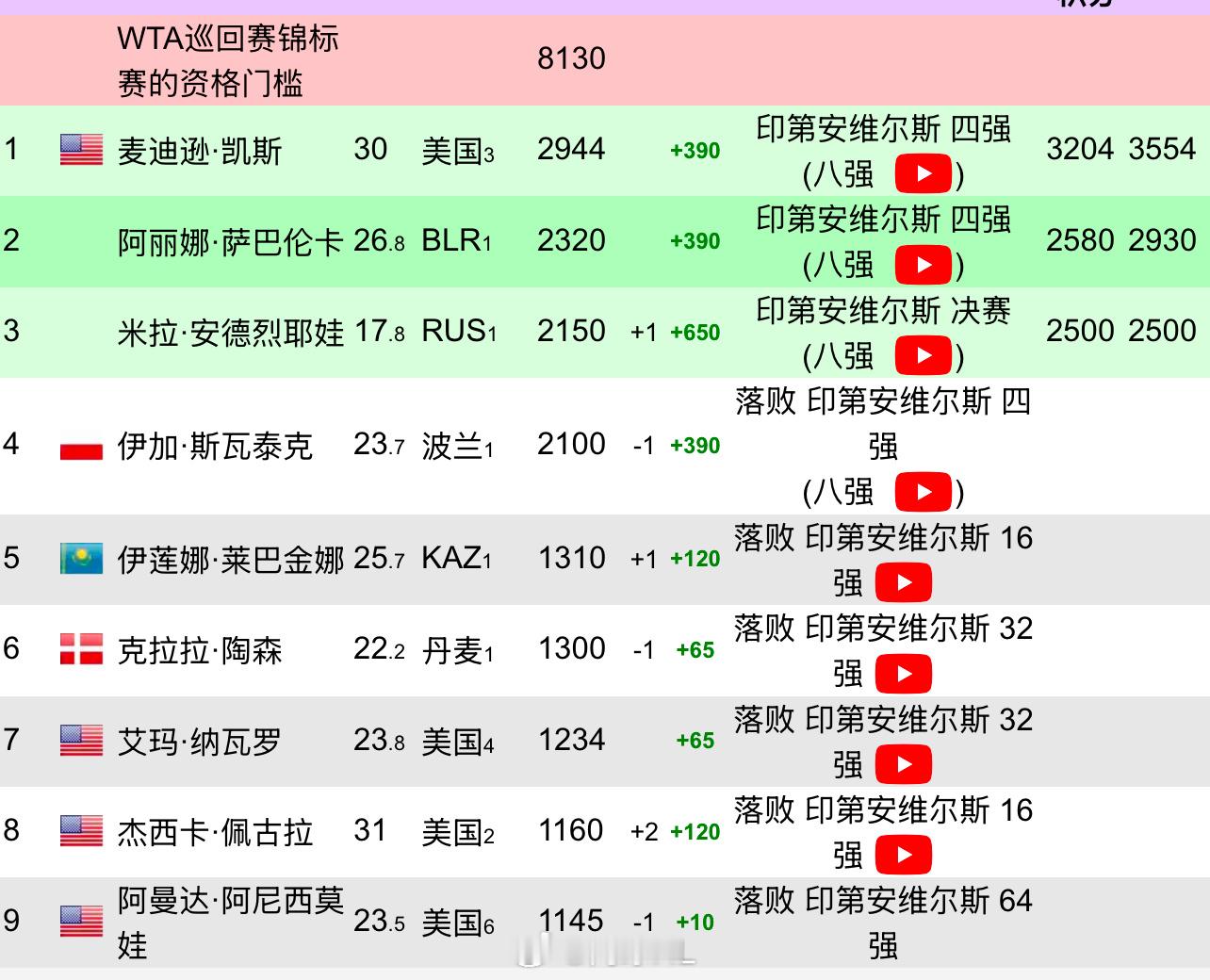Select projected points 2580

(1080, 240)
